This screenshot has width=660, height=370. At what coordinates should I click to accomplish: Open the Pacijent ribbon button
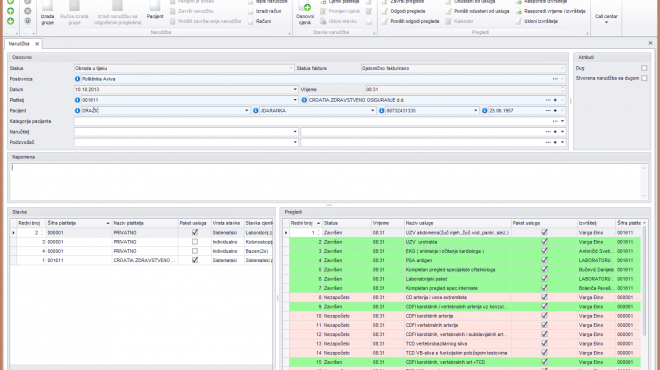155,11
